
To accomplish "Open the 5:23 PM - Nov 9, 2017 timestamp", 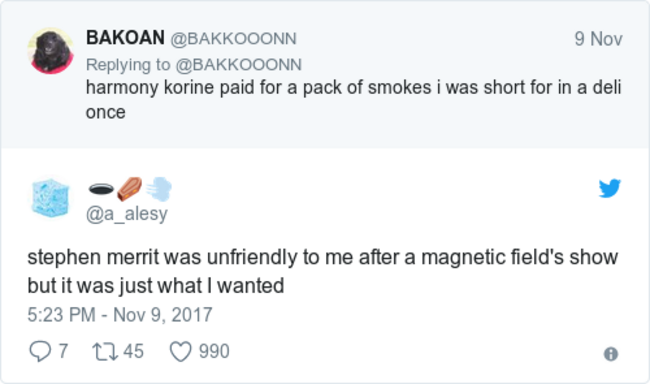I will [120, 315].
